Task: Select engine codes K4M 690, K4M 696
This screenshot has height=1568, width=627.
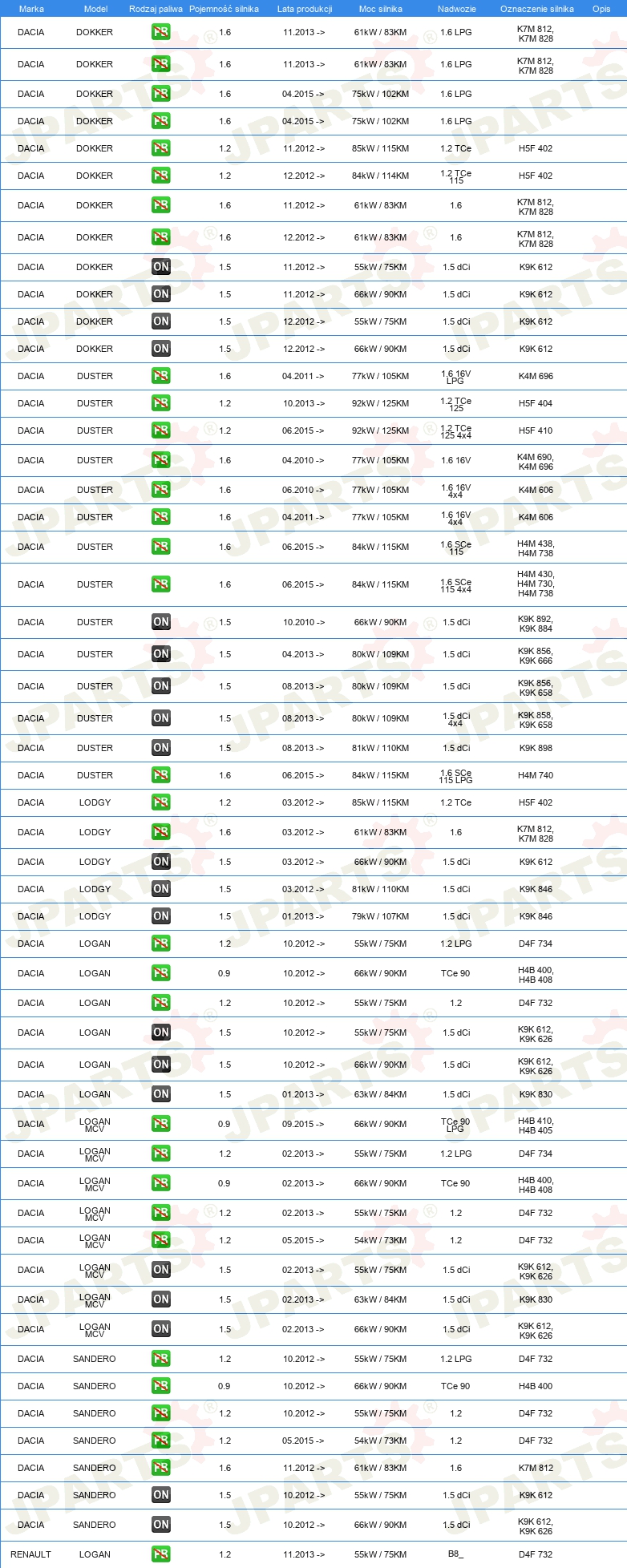Action: tap(536, 462)
